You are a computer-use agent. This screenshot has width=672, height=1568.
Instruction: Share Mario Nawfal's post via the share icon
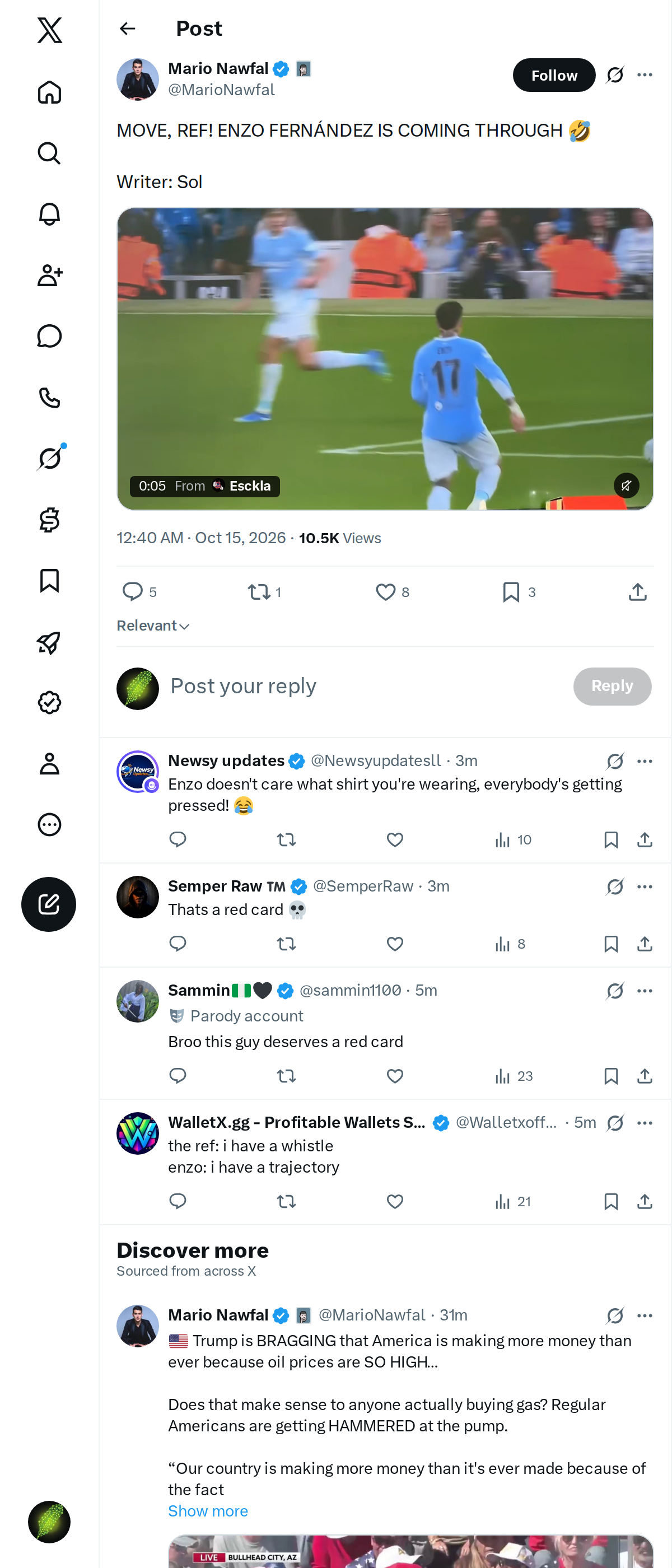637,592
